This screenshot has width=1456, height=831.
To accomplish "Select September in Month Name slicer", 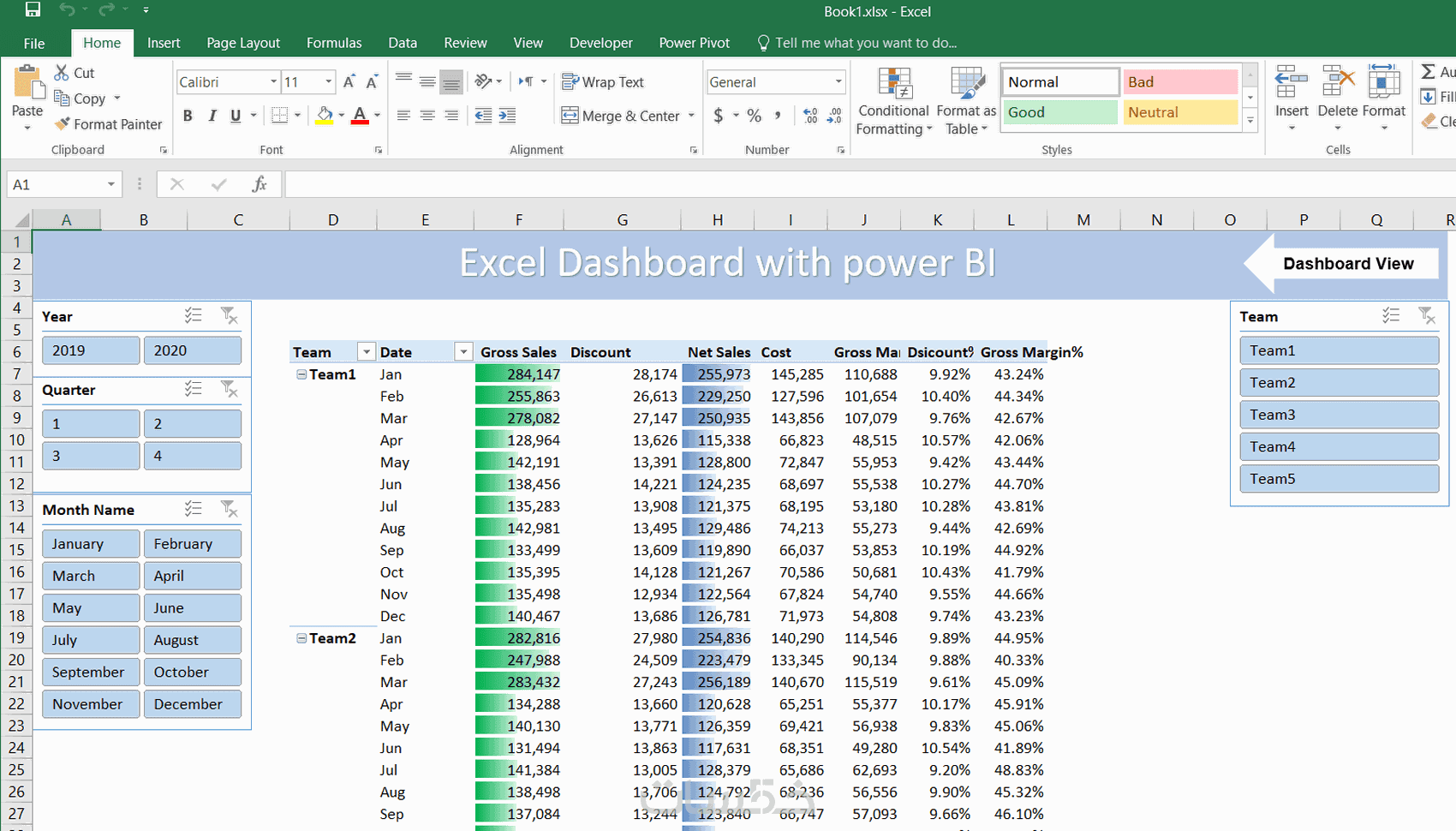I will click(91, 673).
